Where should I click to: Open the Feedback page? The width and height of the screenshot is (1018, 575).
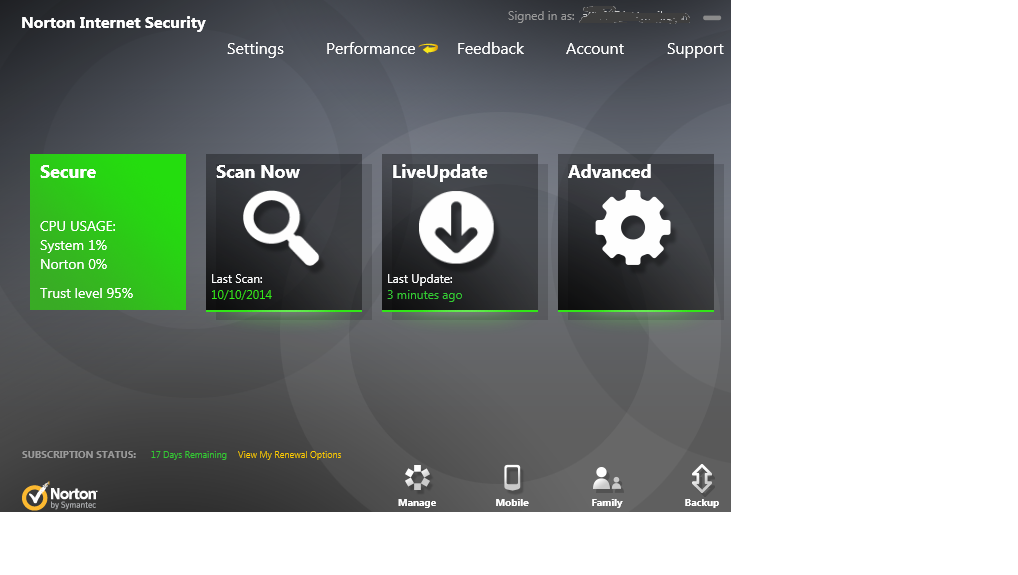pos(490,49)
